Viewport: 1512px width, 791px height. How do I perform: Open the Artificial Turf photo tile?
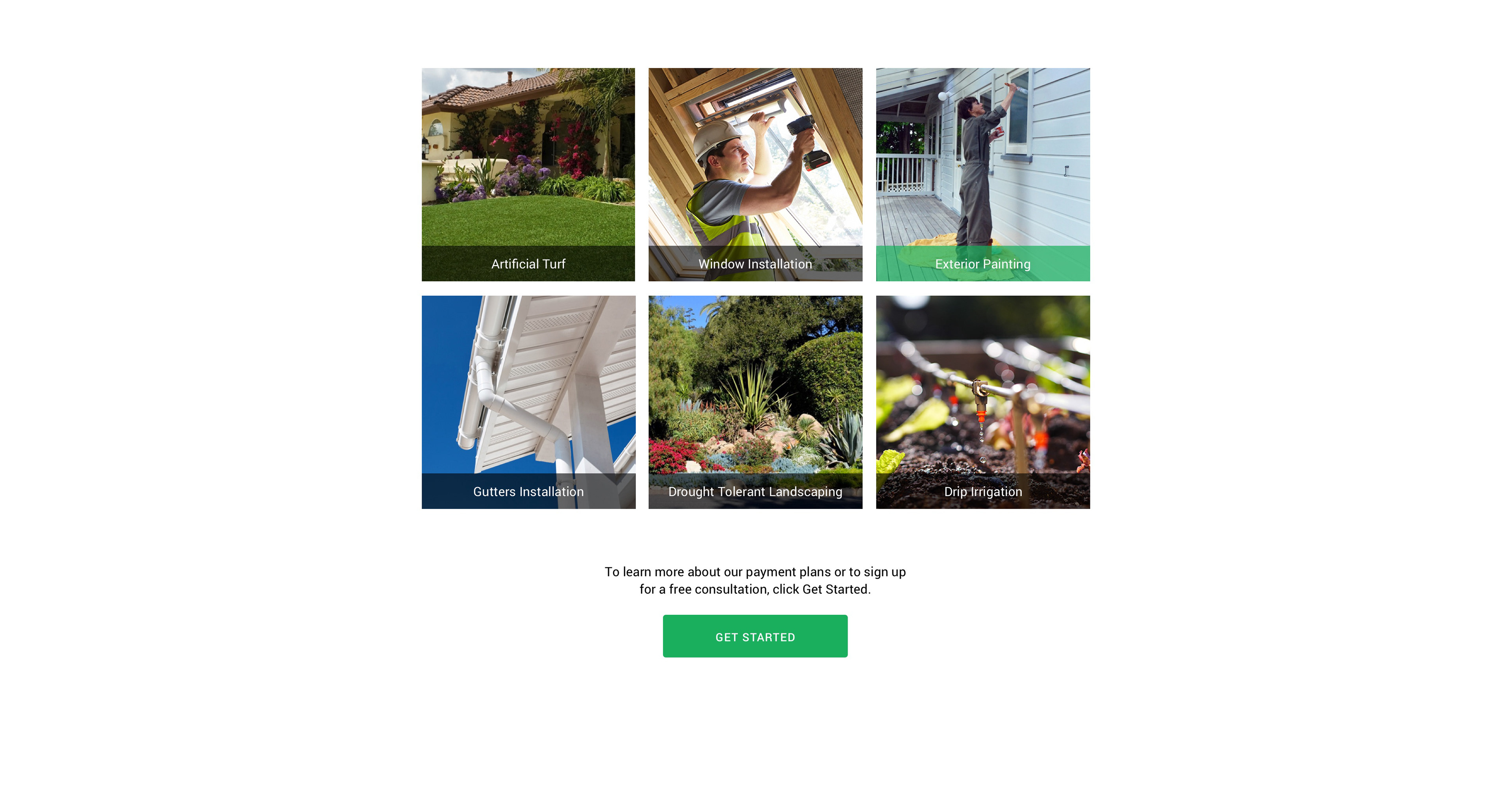pos(528,175)
